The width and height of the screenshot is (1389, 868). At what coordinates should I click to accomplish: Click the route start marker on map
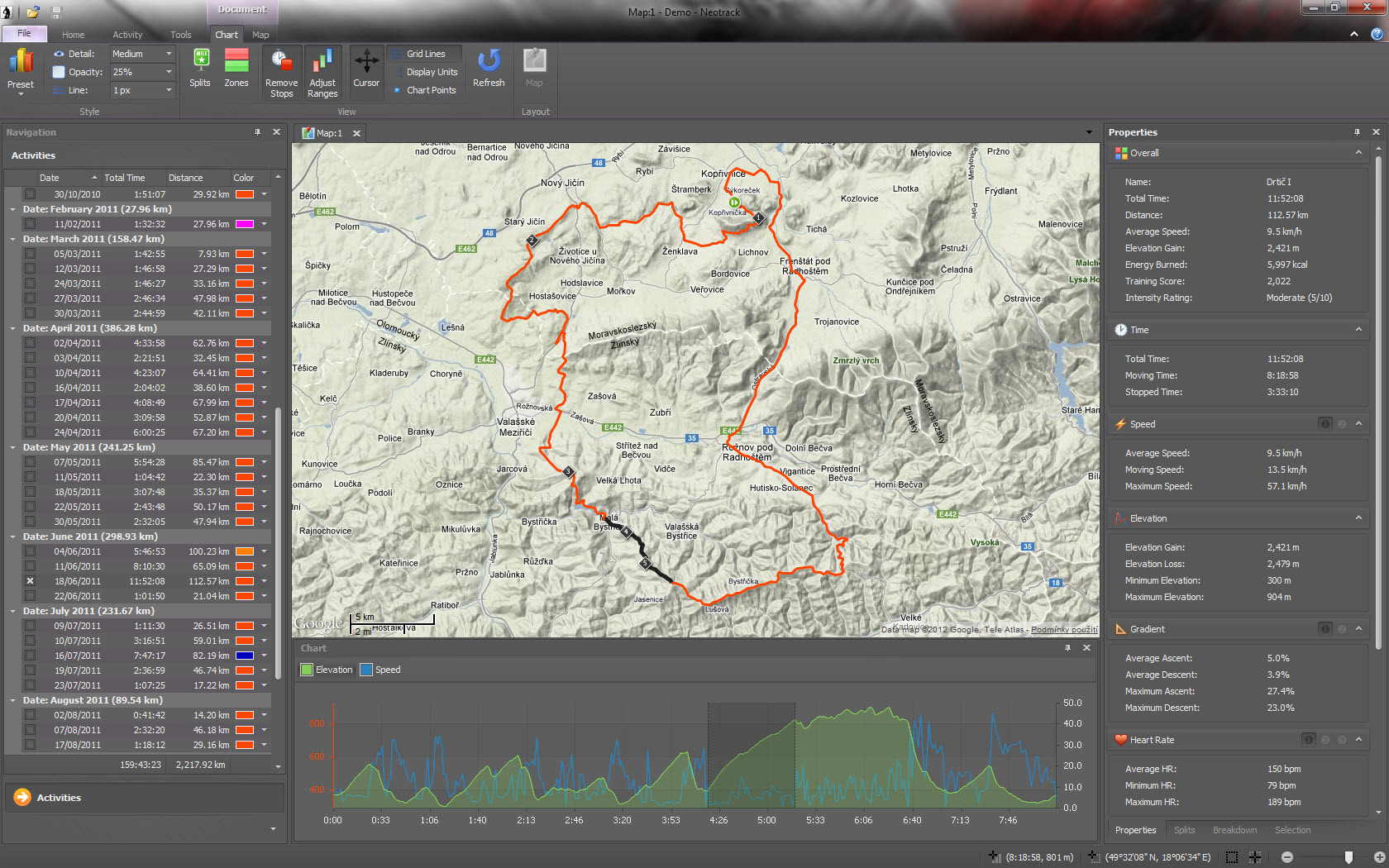(734, 202)
